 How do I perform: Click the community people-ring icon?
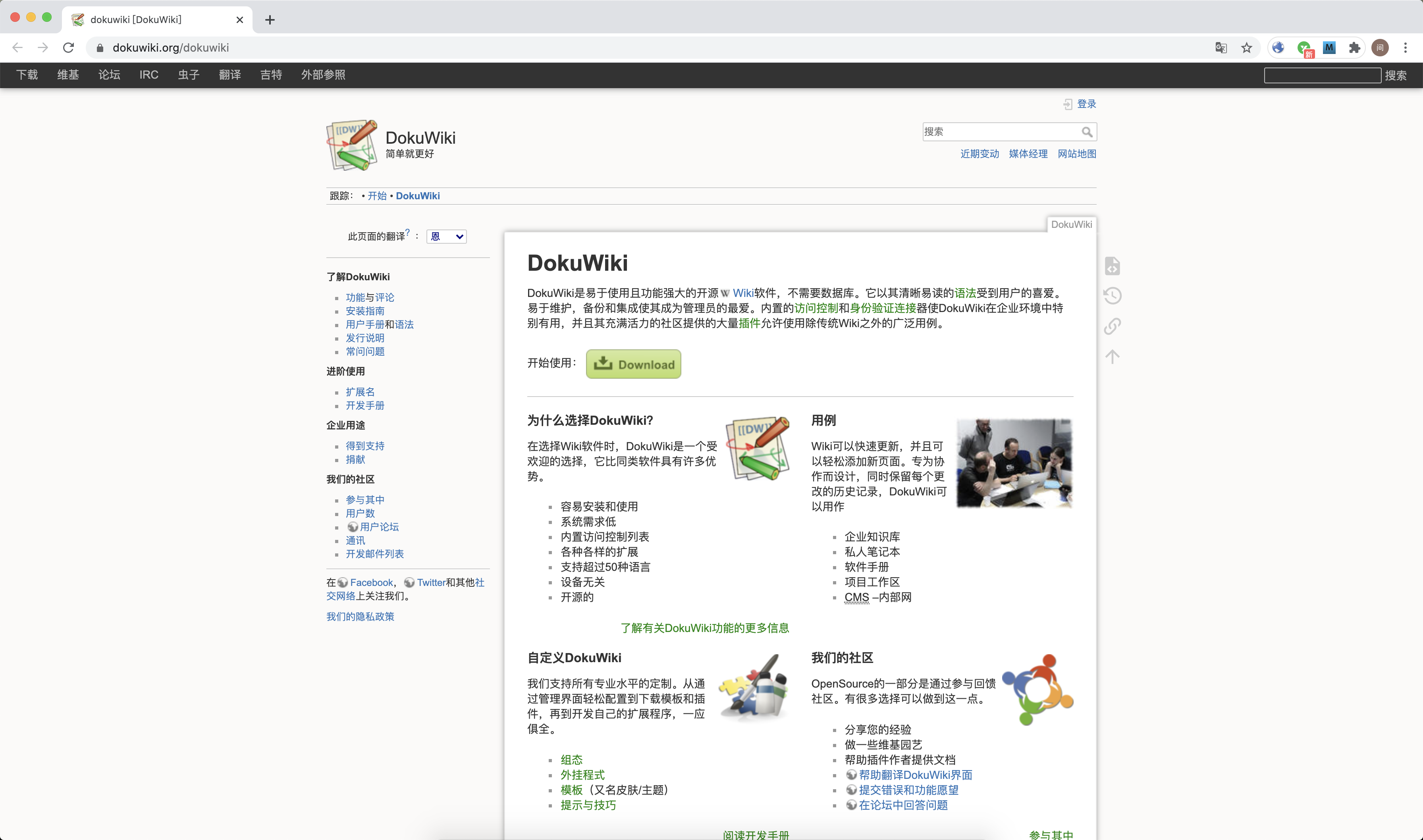[1037, 690]
